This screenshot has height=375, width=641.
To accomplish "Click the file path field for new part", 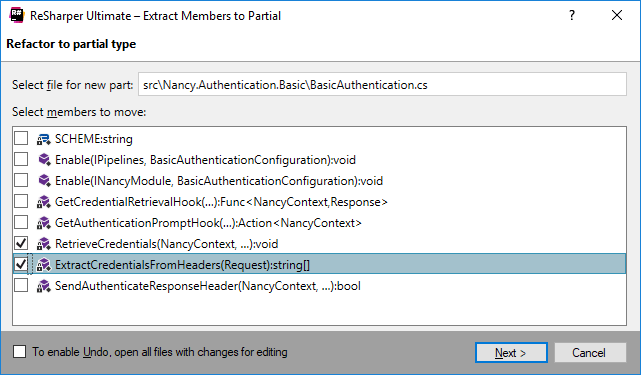I will (x=382, y=85).
